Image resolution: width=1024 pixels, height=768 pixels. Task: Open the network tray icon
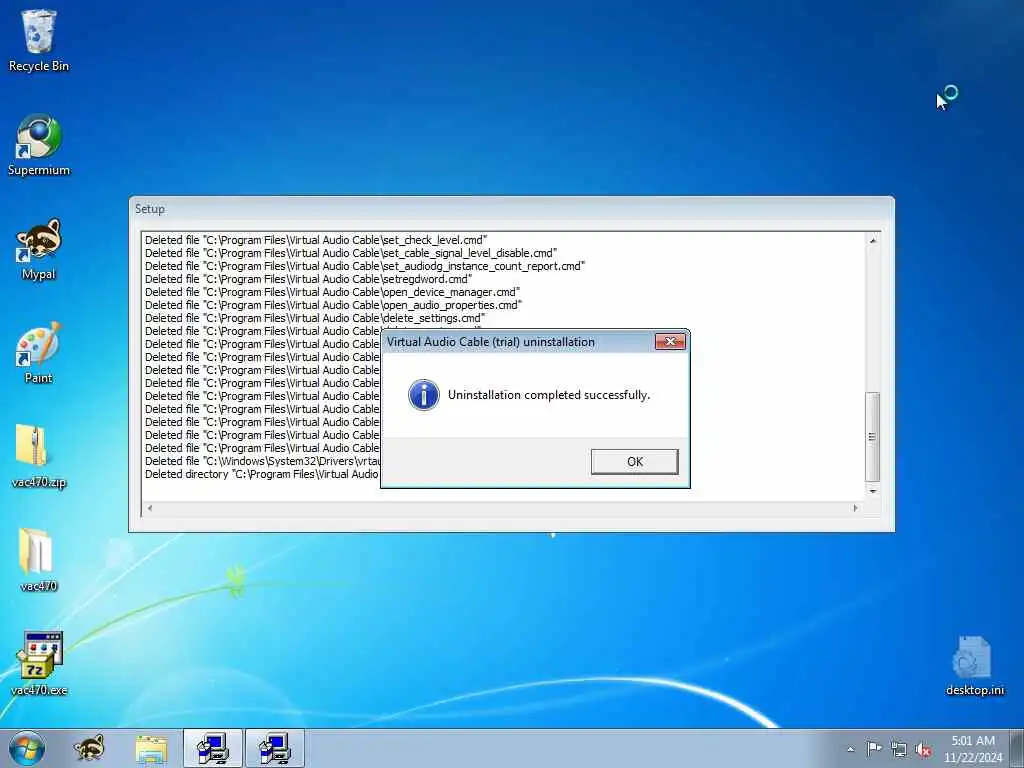(x=899, y=749)
